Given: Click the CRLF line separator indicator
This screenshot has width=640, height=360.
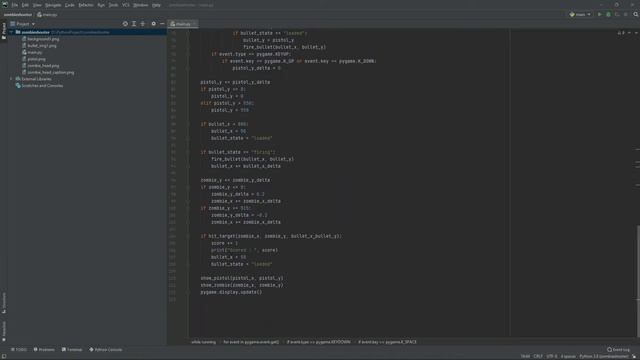Looking at the screenshot, I should point(538,357).
